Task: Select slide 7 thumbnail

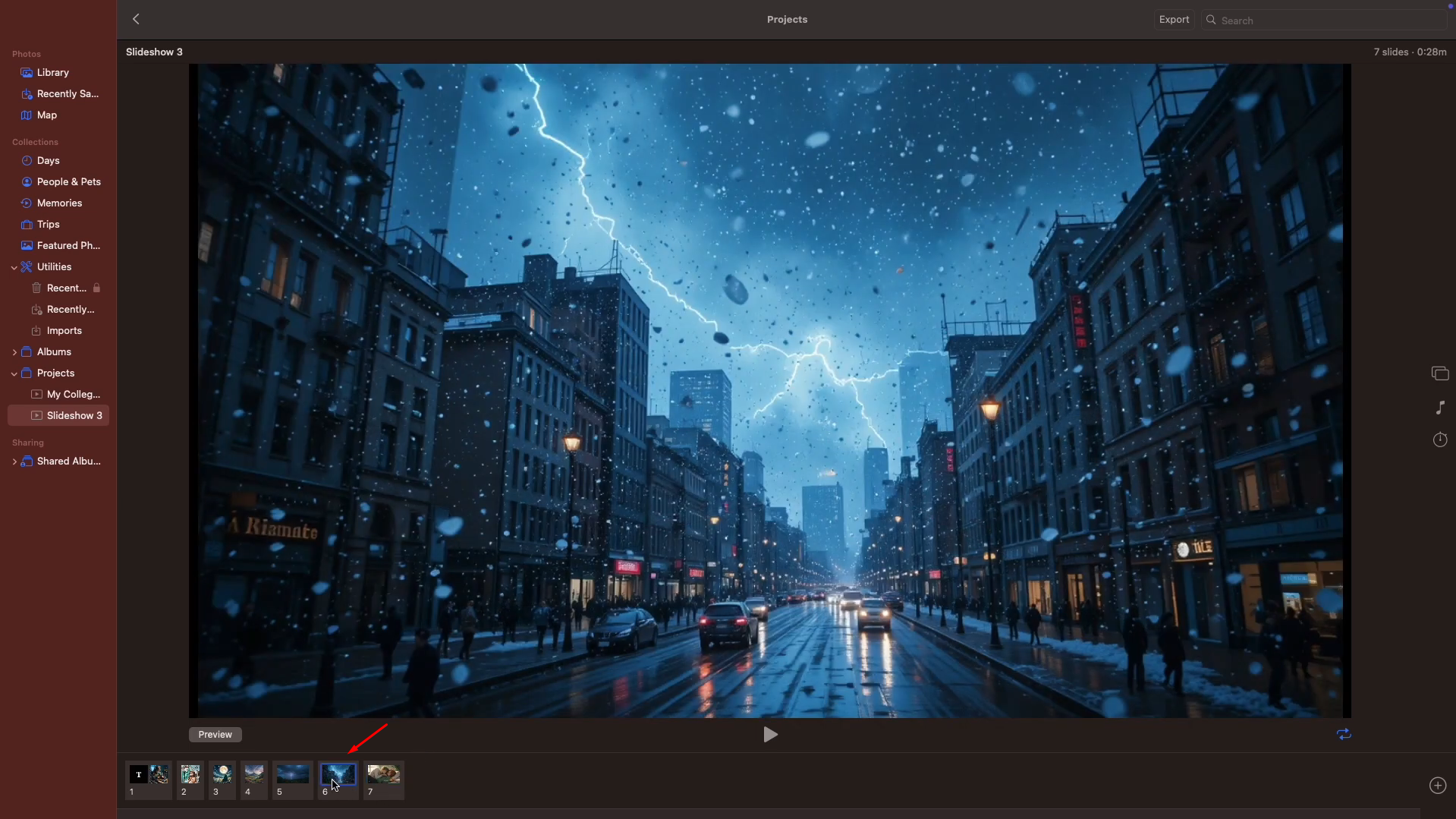Action: point(384,780)
